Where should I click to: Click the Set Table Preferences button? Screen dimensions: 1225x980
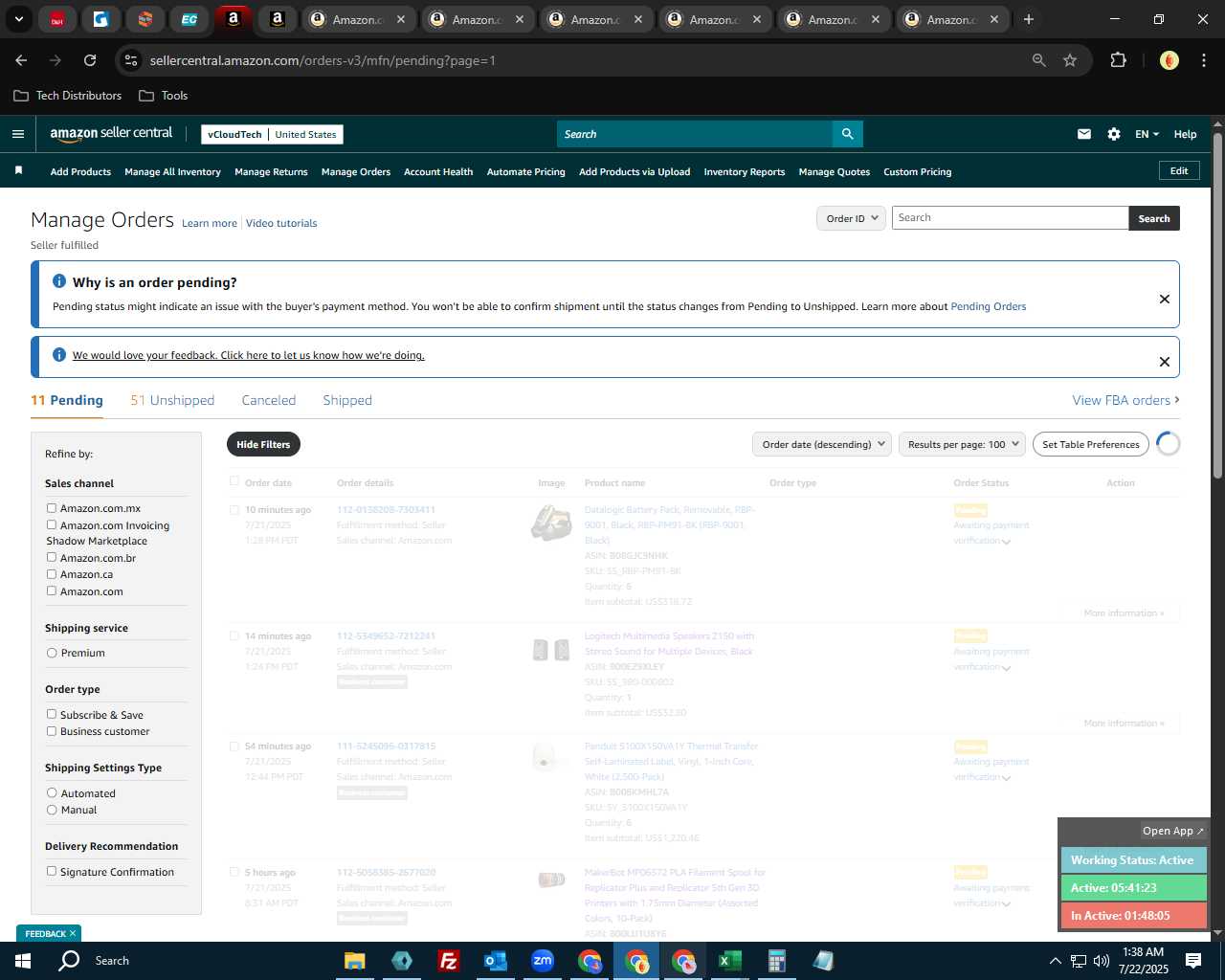pyautogui.click(x=1091, y=444)
